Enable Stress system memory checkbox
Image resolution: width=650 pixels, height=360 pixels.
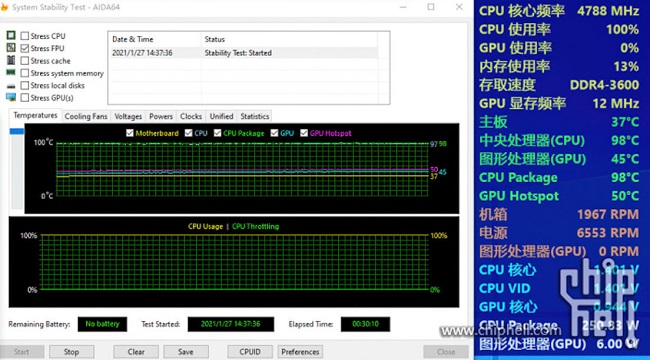(x=24, y=73)
